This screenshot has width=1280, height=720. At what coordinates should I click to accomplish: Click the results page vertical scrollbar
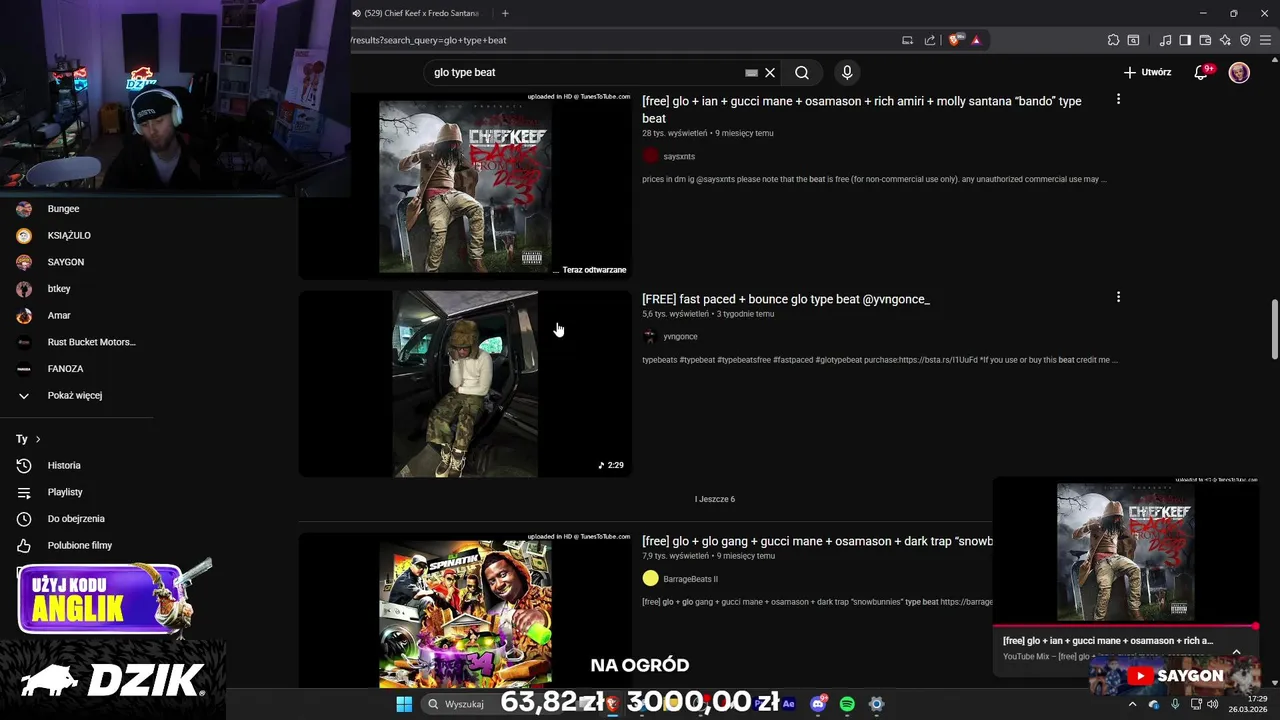(x=1274, y=330)
